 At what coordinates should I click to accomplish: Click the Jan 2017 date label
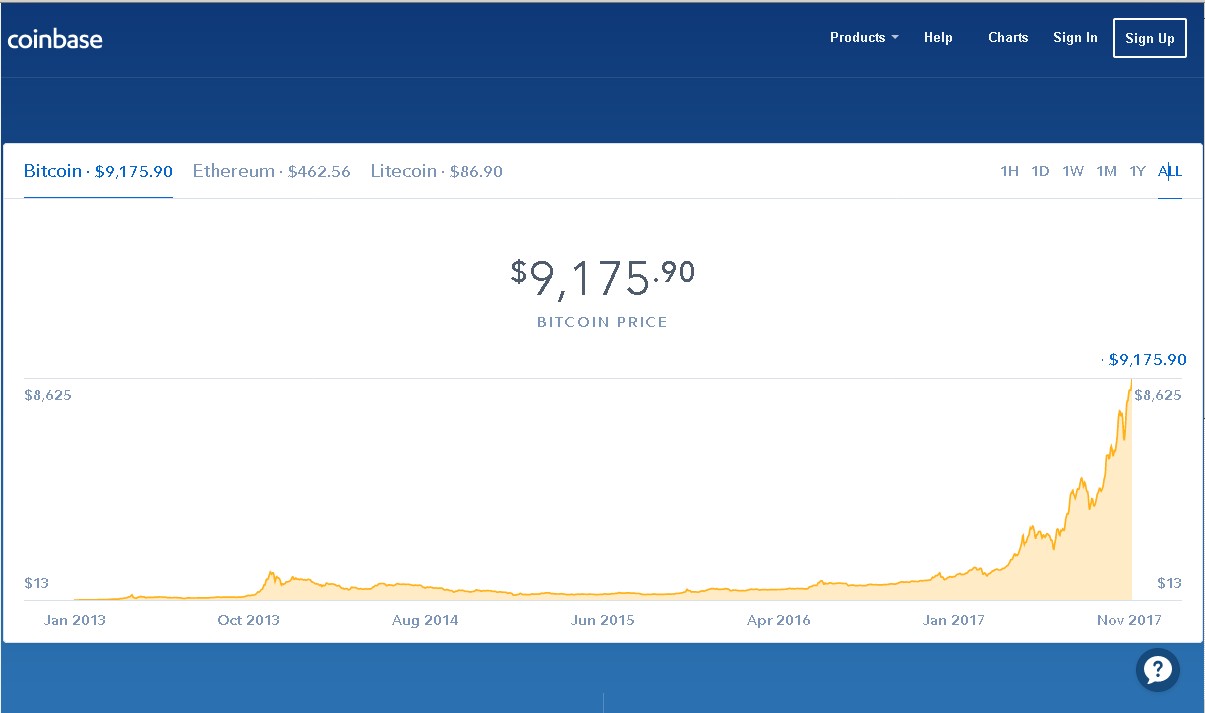(954, 620)
